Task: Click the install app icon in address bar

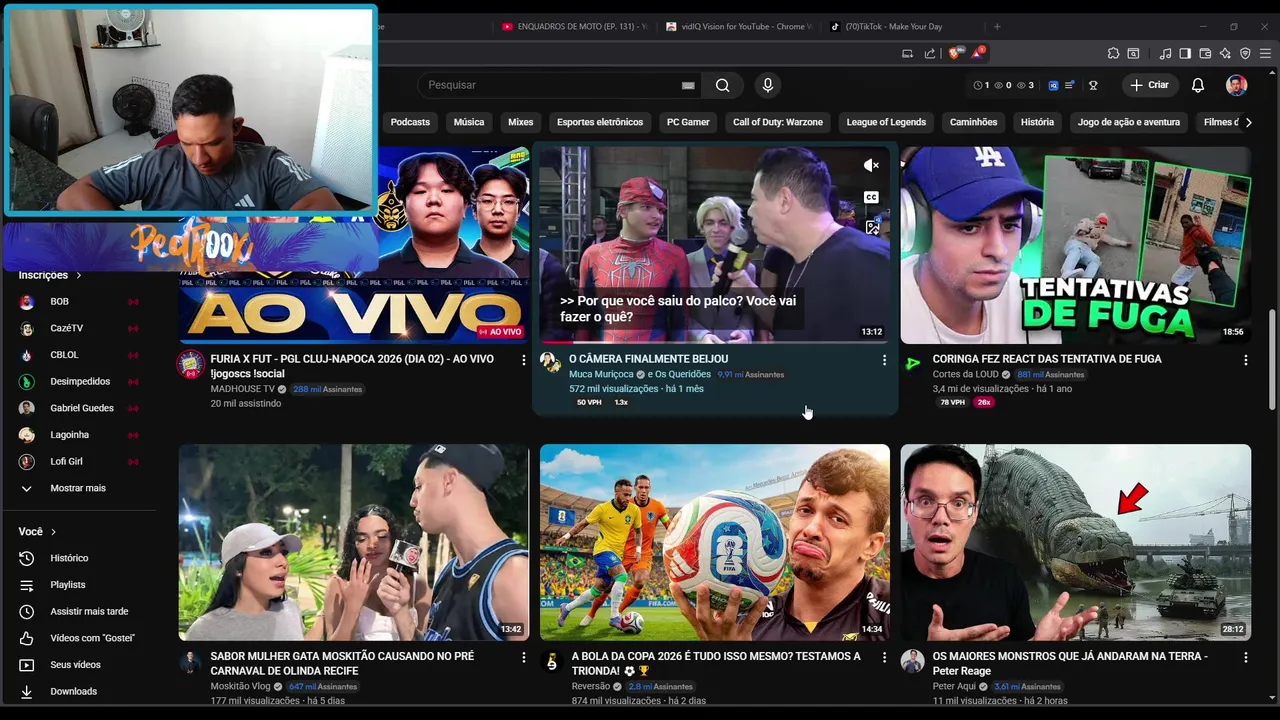Action: point(907,53)
